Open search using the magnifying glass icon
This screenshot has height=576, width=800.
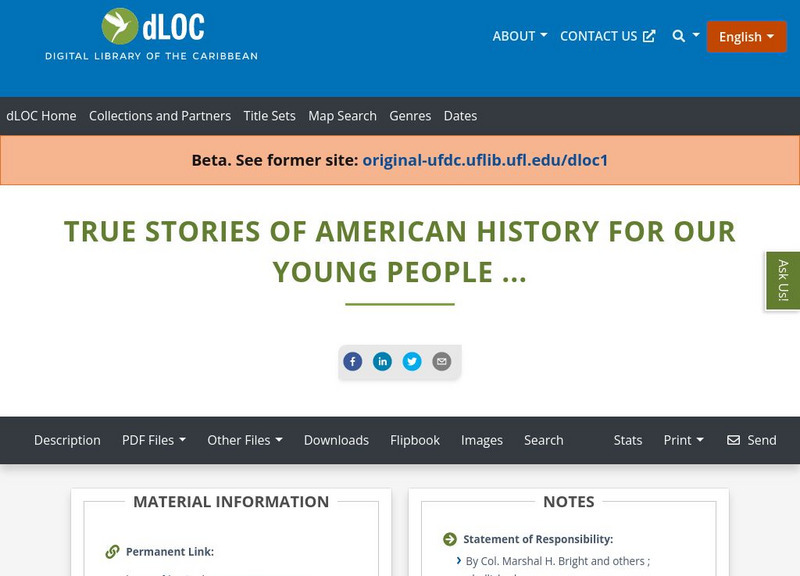click(678, 36)
